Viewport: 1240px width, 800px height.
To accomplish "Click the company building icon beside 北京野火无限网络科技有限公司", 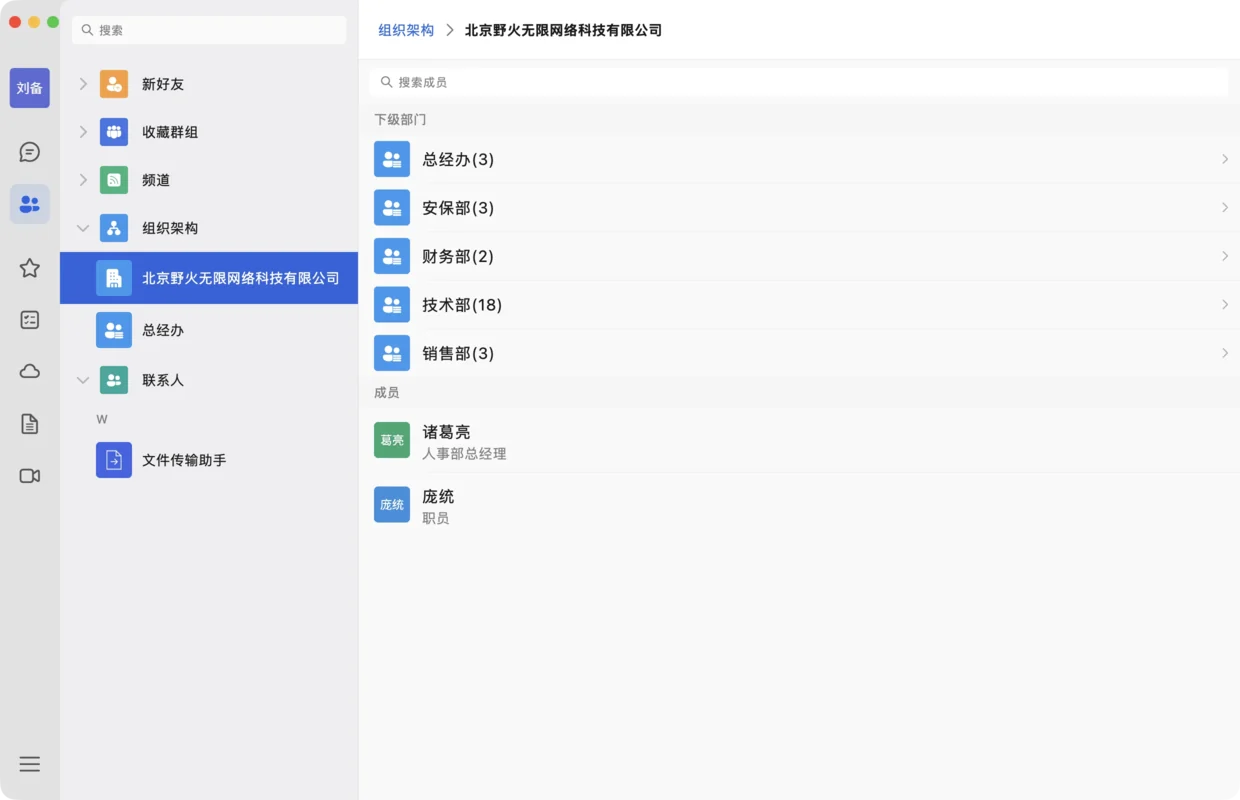I will click(x=114, y=278).
